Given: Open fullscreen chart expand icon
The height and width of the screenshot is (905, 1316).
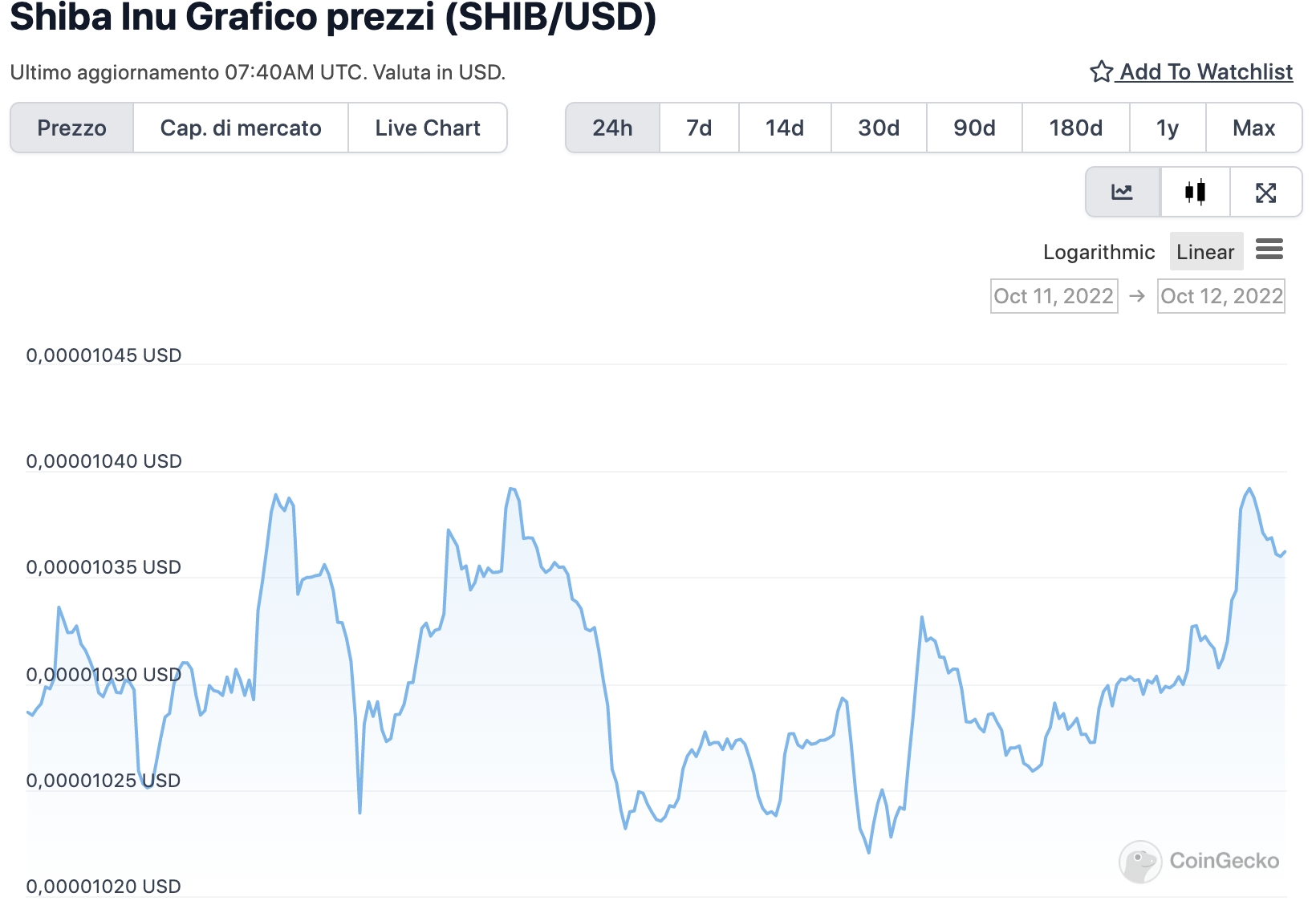Looking at the screenshot, I should click(x=1265, y=192).
